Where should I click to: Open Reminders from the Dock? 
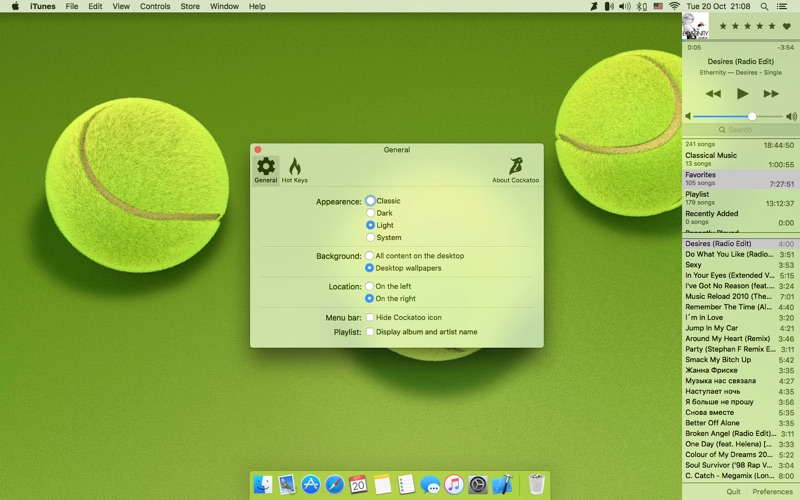[x=406, y=484]
